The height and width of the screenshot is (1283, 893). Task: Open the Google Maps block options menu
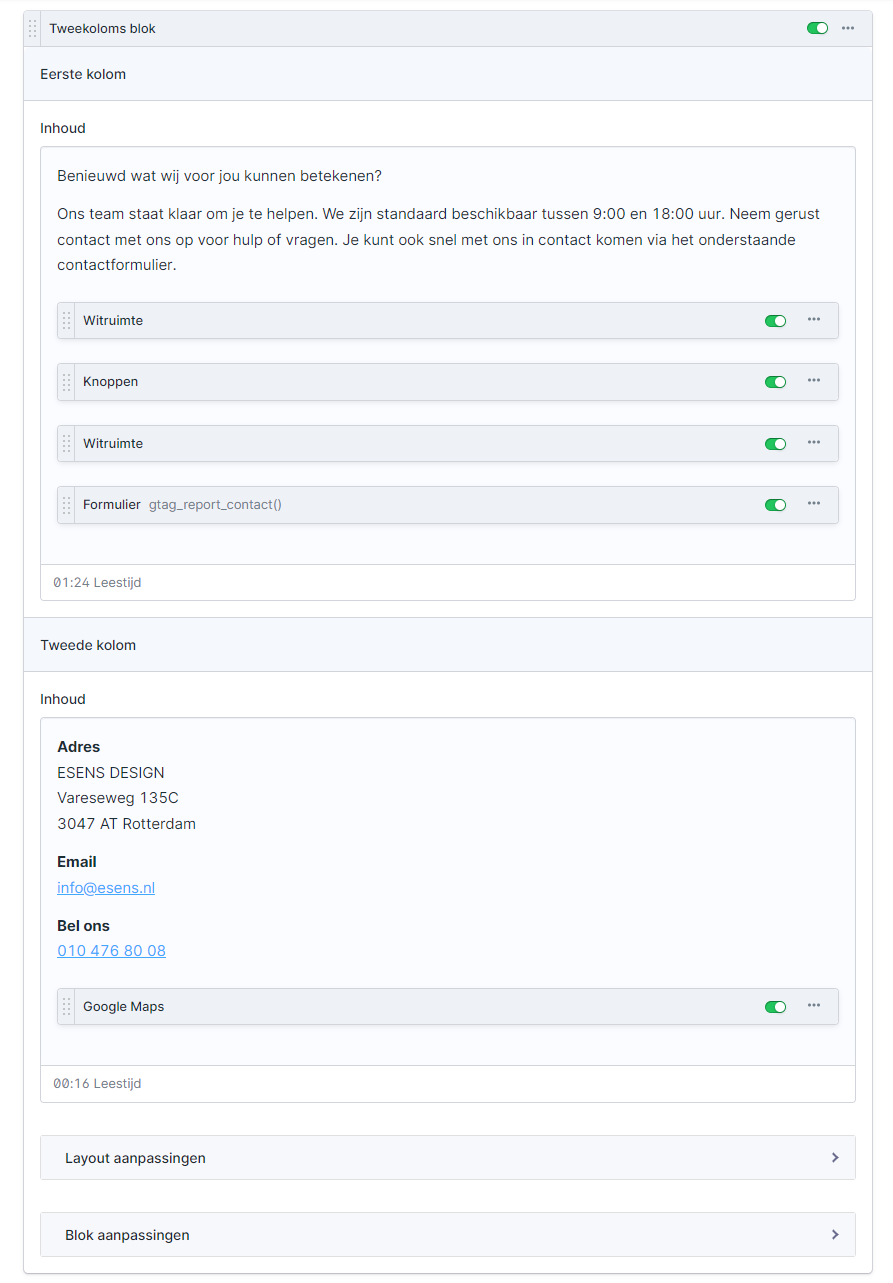pyautogui.click(x=814, y=1006)
